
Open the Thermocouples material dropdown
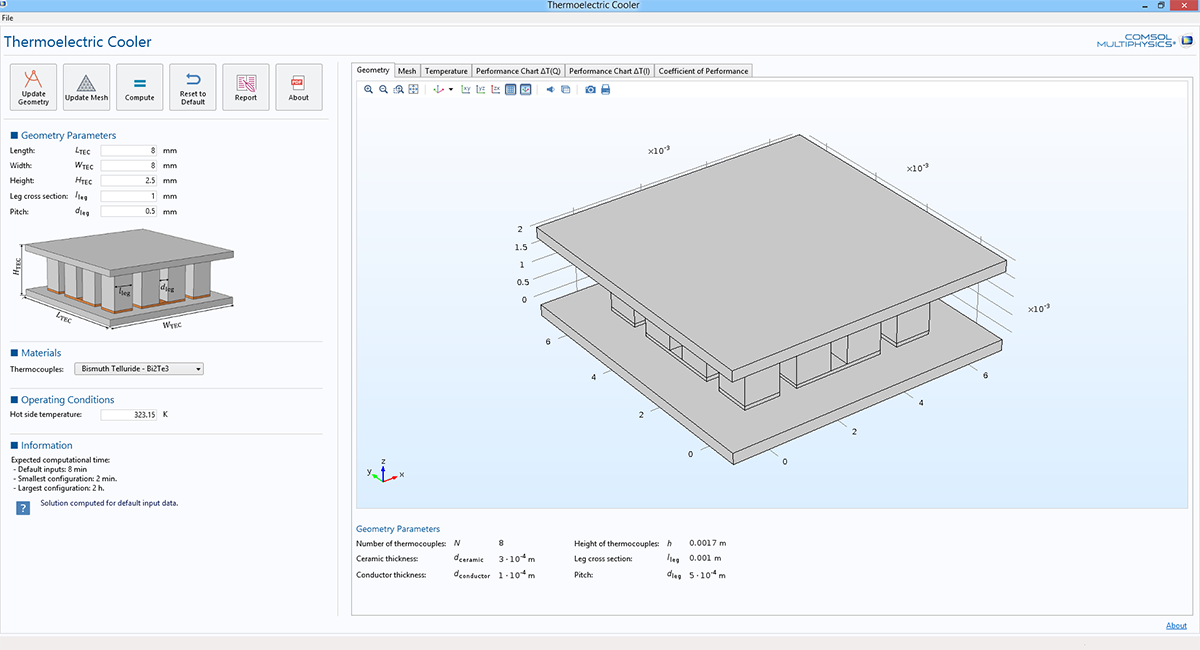[139, 369]
